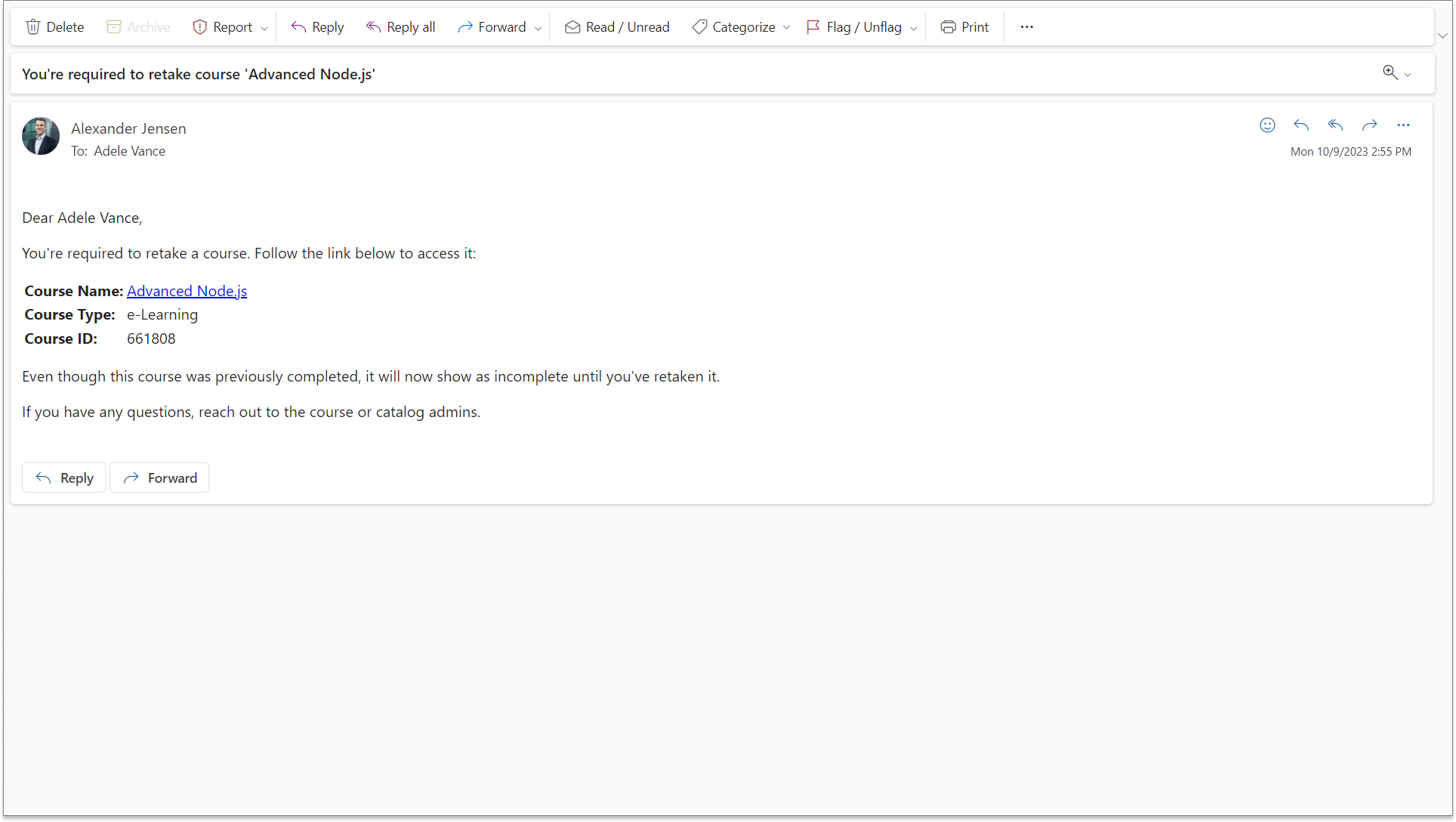
Task: Click forward arrow icon in message header
Action: click(1369, 125)
